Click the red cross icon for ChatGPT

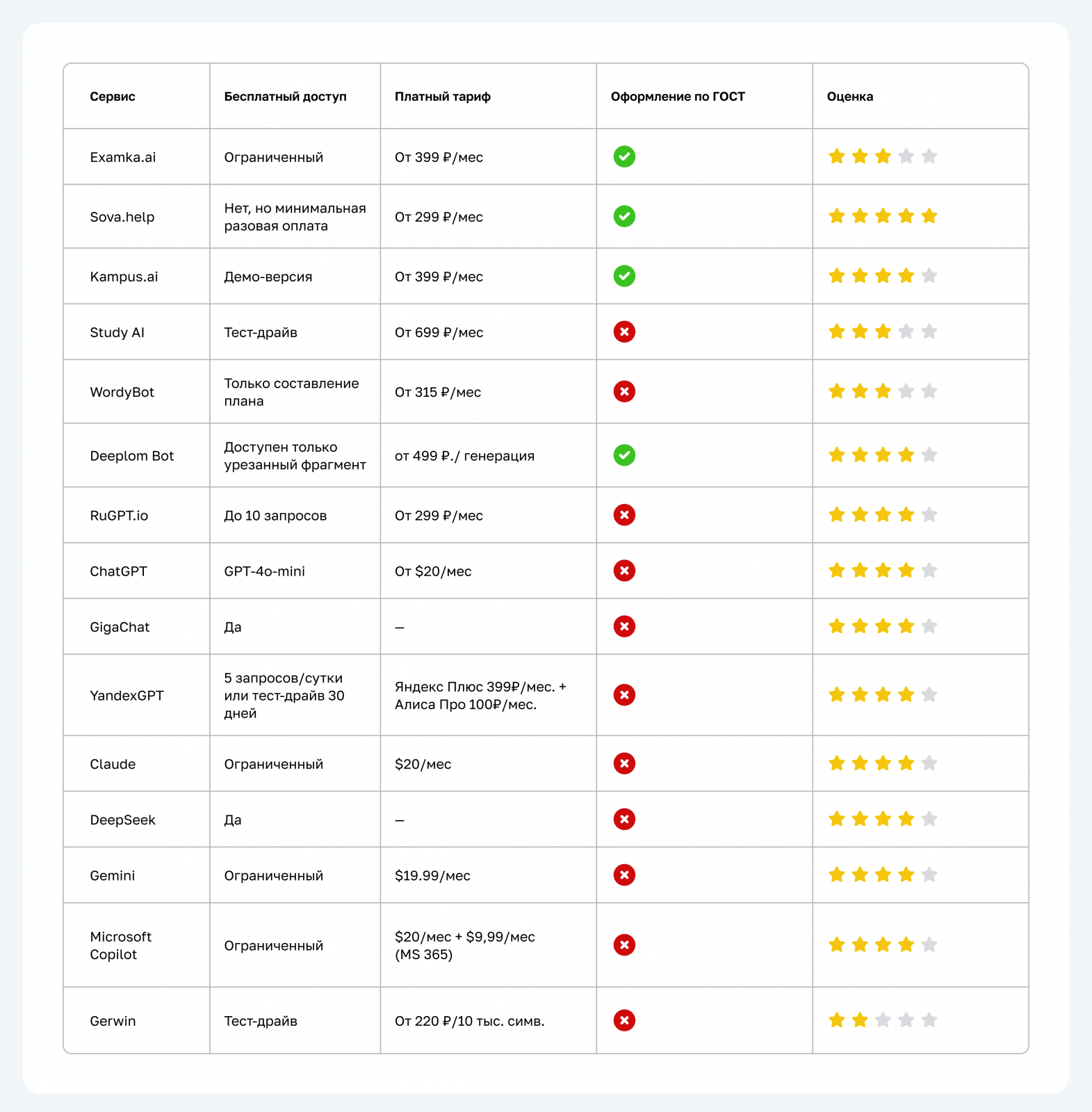point(624,571)
